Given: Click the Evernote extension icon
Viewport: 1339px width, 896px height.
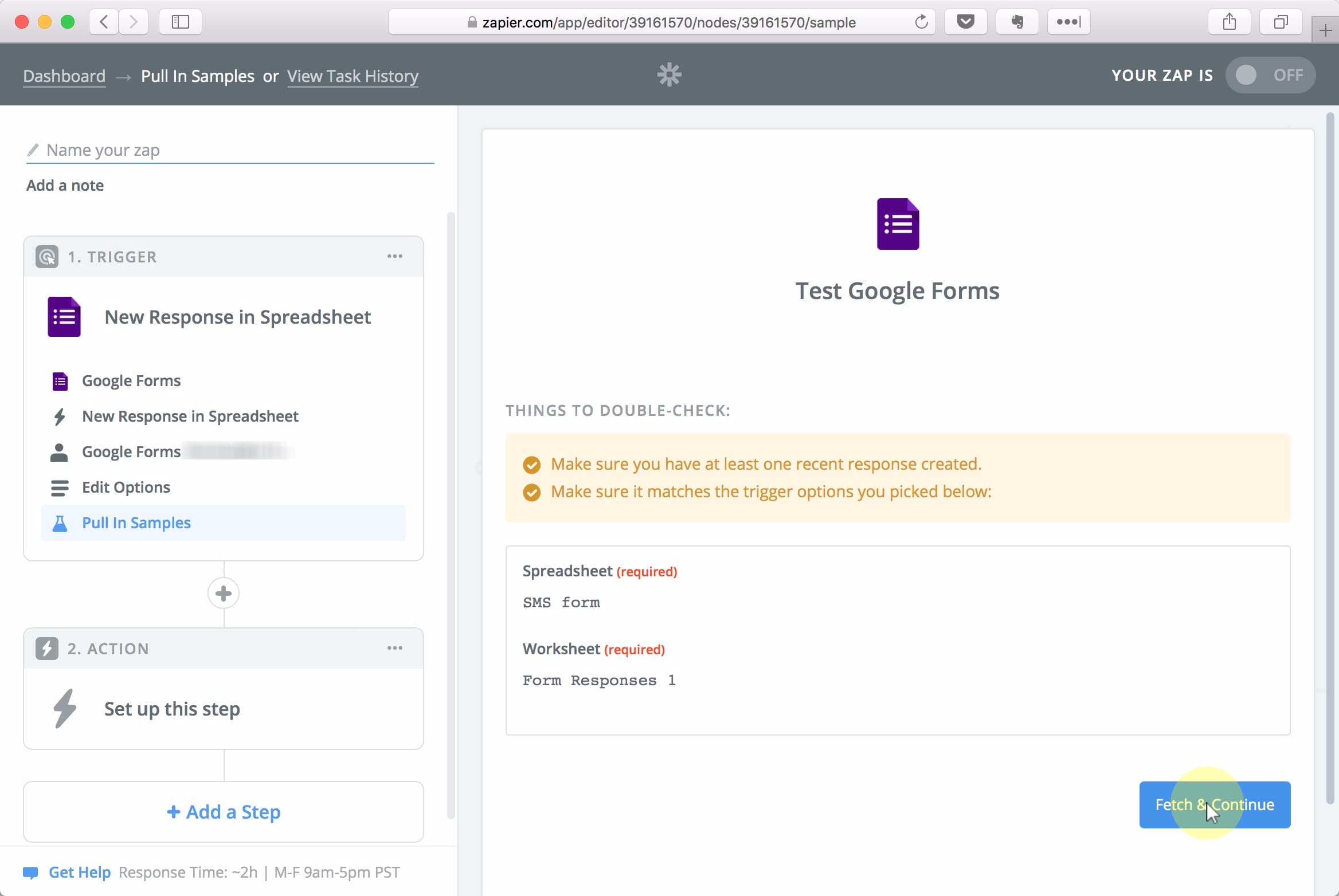Looking at the screenshot, I should coord(1017,22).
